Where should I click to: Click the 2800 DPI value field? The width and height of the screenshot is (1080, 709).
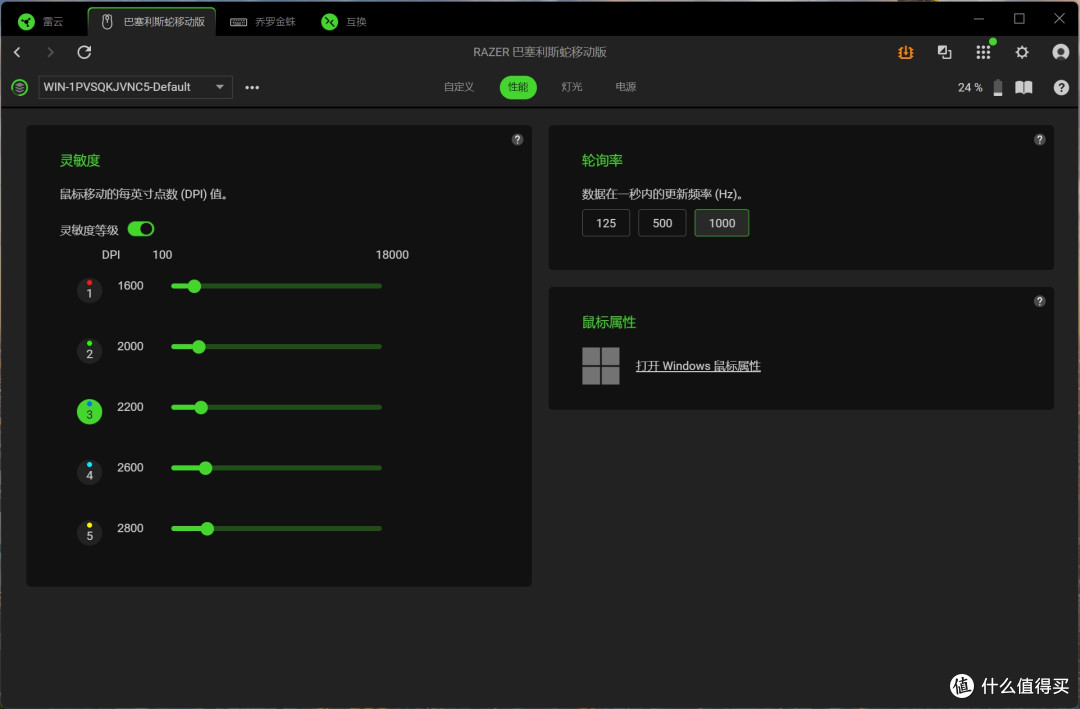point(130,528)
